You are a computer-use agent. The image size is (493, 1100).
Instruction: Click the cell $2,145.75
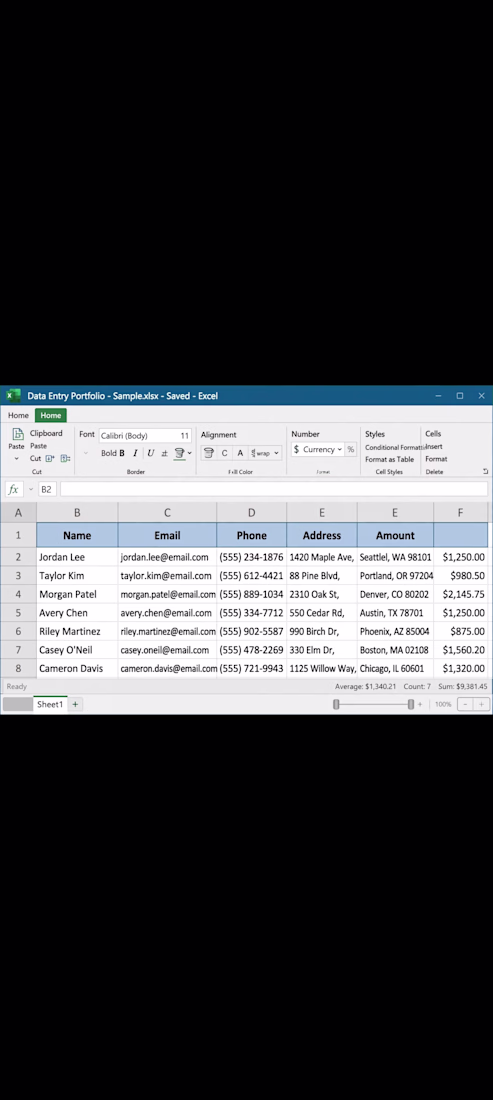[461, 594]
